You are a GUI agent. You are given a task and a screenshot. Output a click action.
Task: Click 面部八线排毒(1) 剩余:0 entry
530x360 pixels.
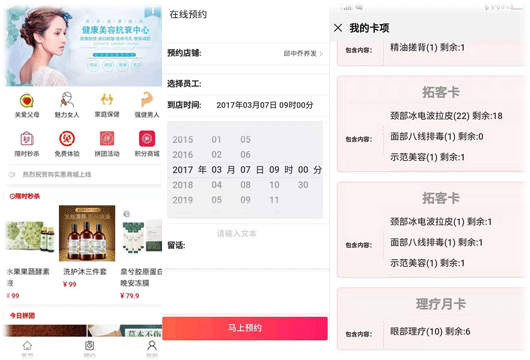(x=437, y=137)
